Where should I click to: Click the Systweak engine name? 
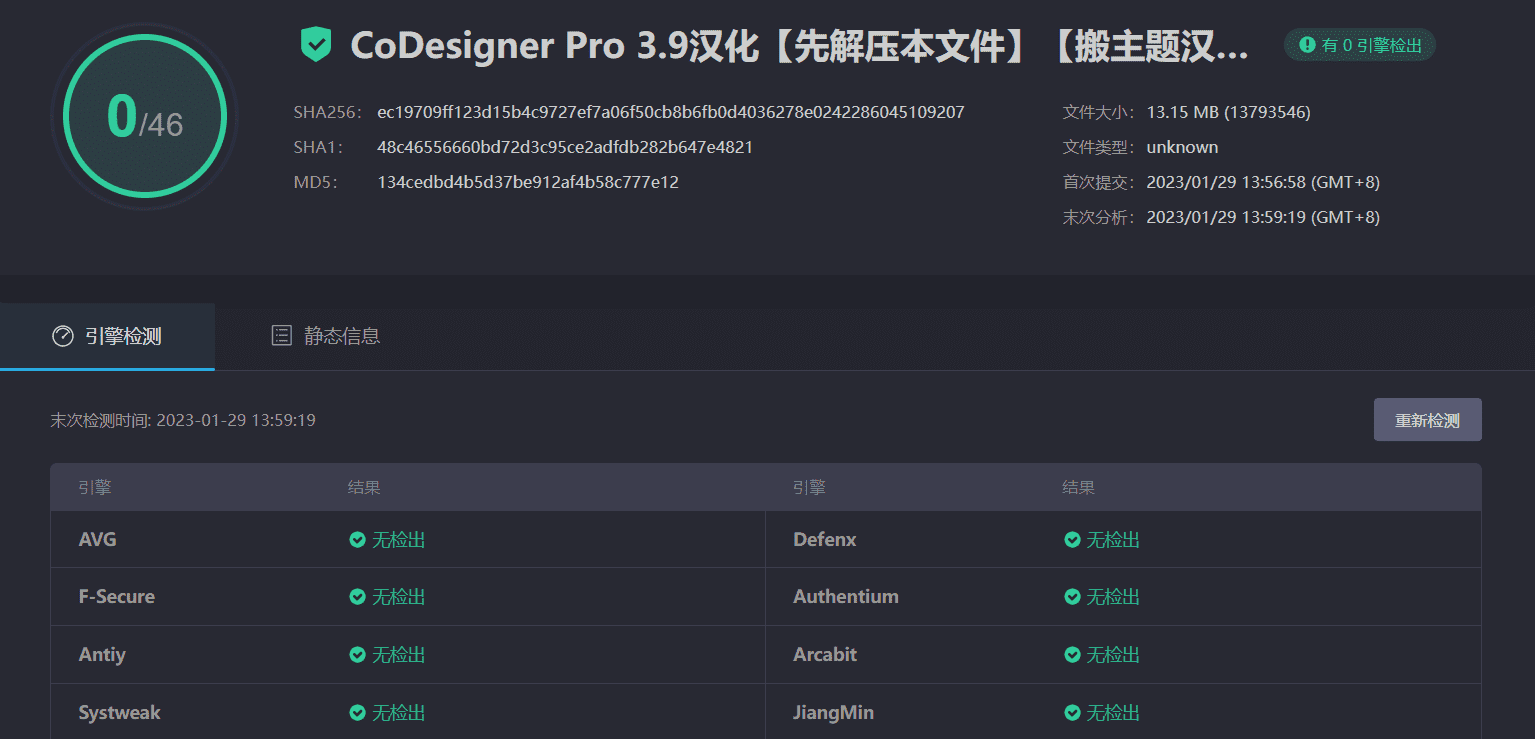point(120,713)
